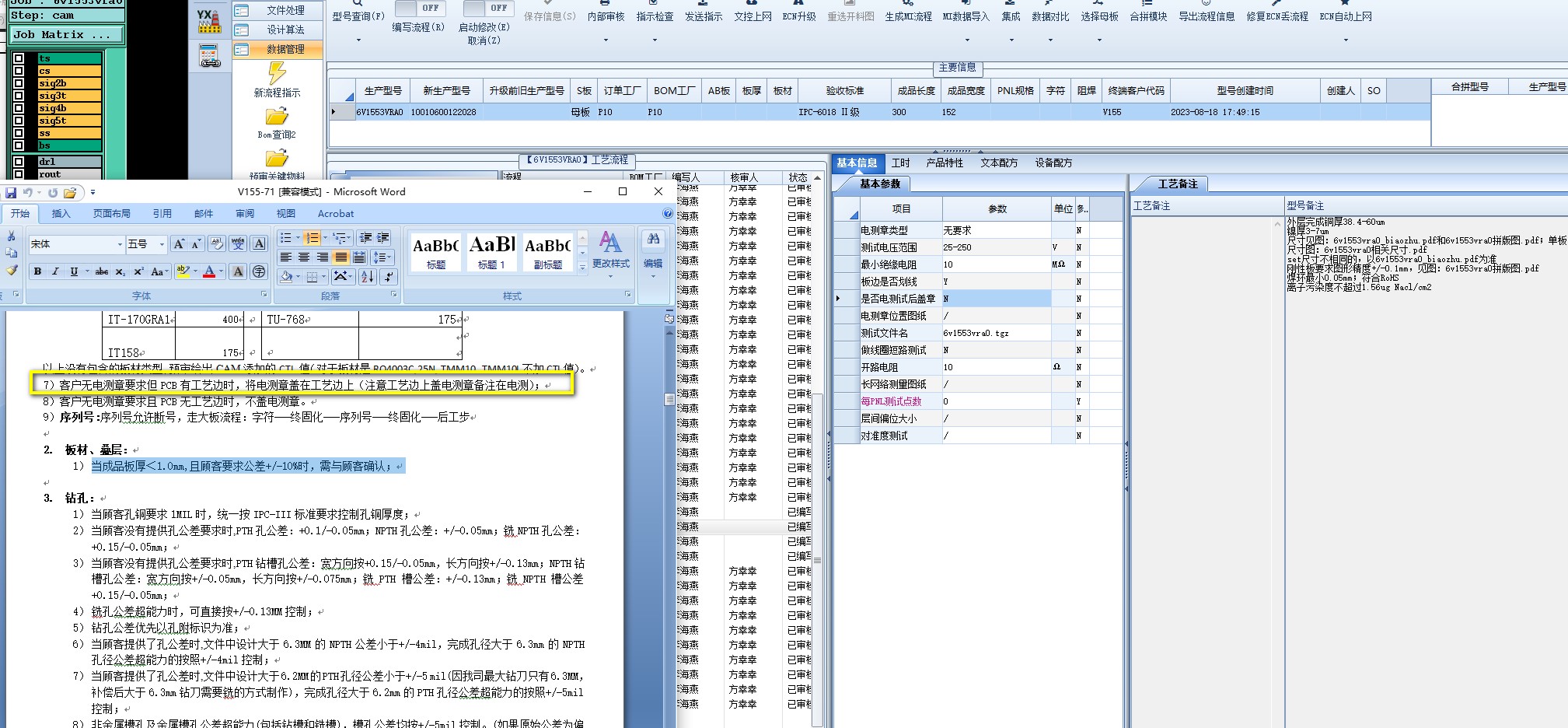Increase paragraph indent

pyautogui.click(x=383, y=238)
